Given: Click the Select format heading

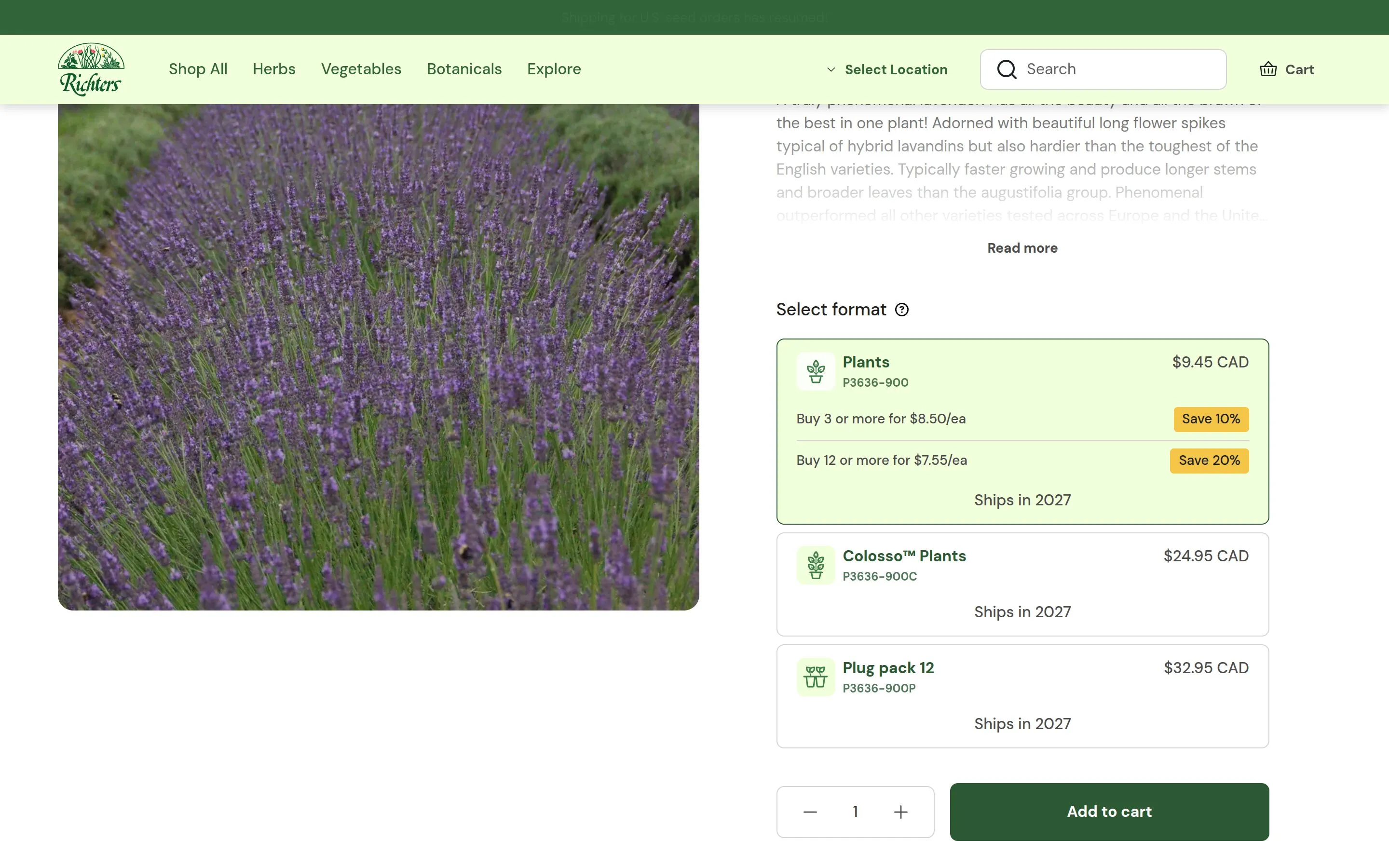Looking at the screenshot, I should tap(831, 310).
